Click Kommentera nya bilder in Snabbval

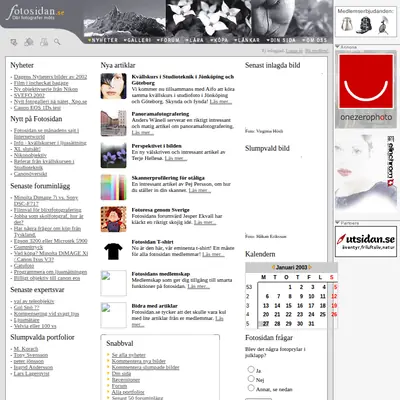(139, 361)
